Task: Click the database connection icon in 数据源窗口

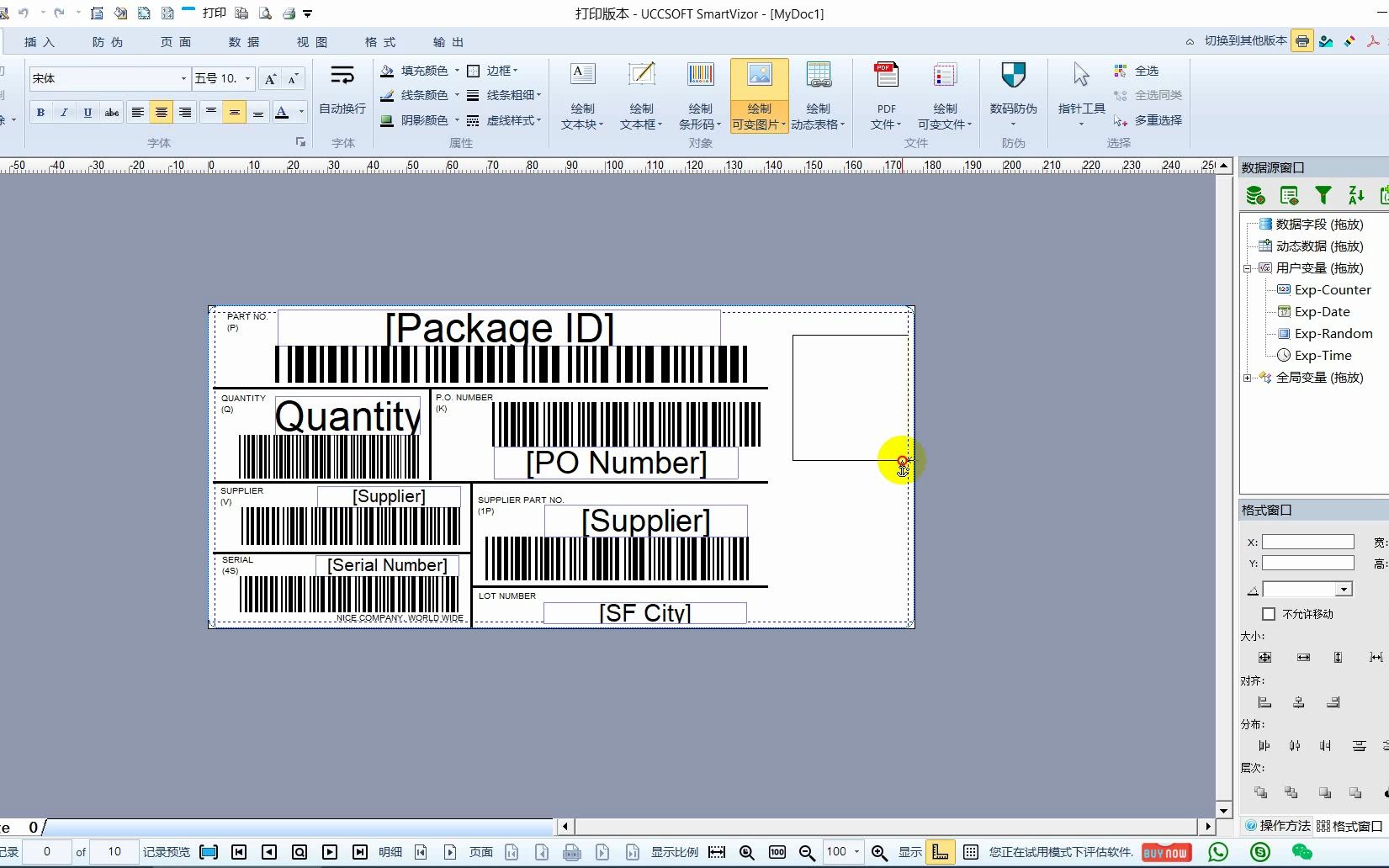Action: tap(1255, 196)
